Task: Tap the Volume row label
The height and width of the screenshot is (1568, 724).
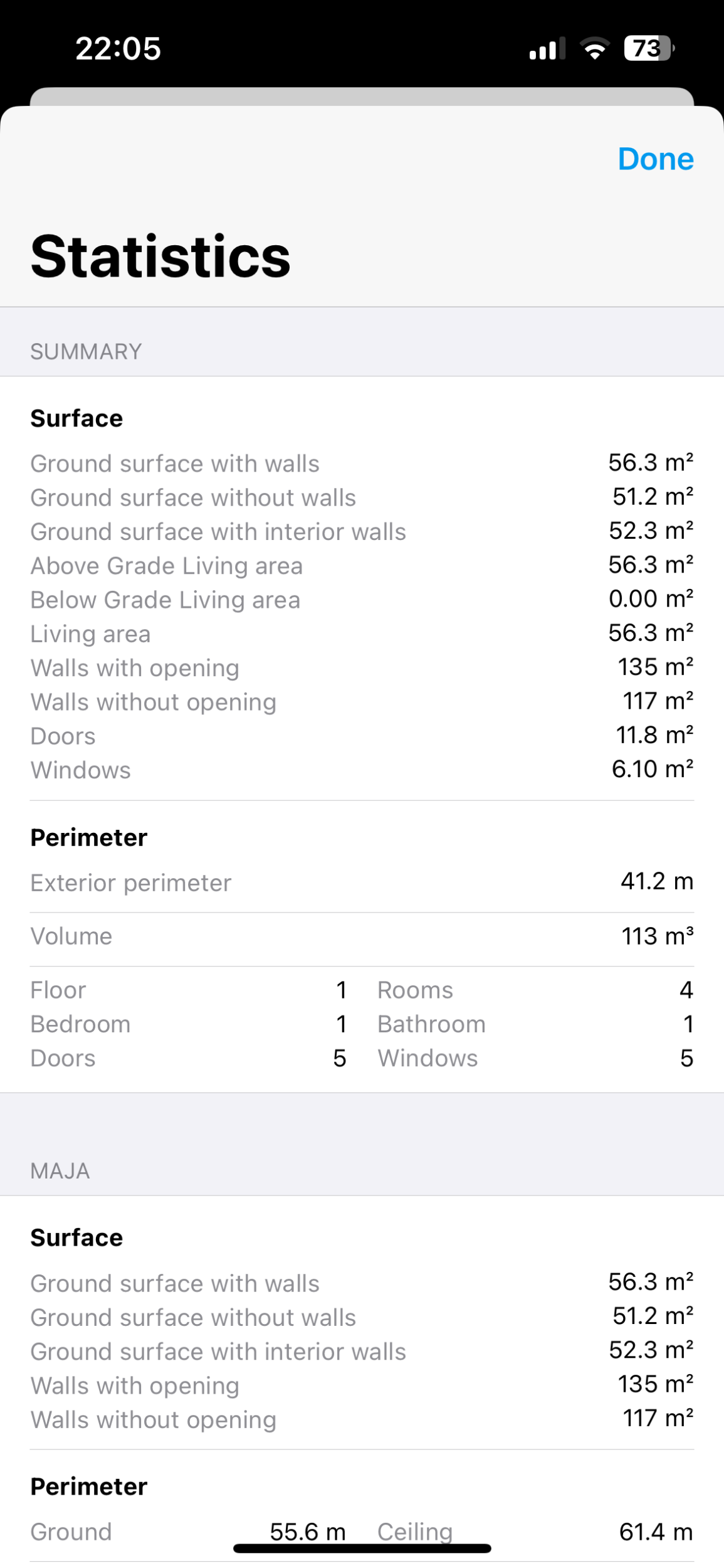Action: tap(71, 936)
